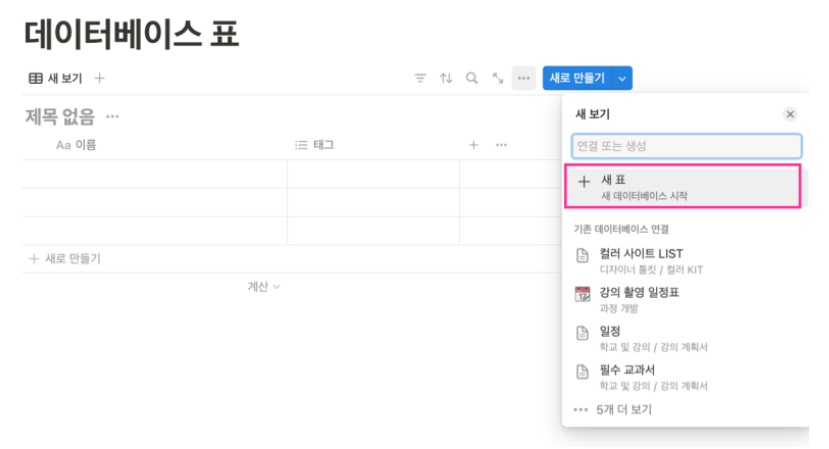Click 새로 만들기 row at table bottom
The image size is (829, 449).
[x=65, y=259]
